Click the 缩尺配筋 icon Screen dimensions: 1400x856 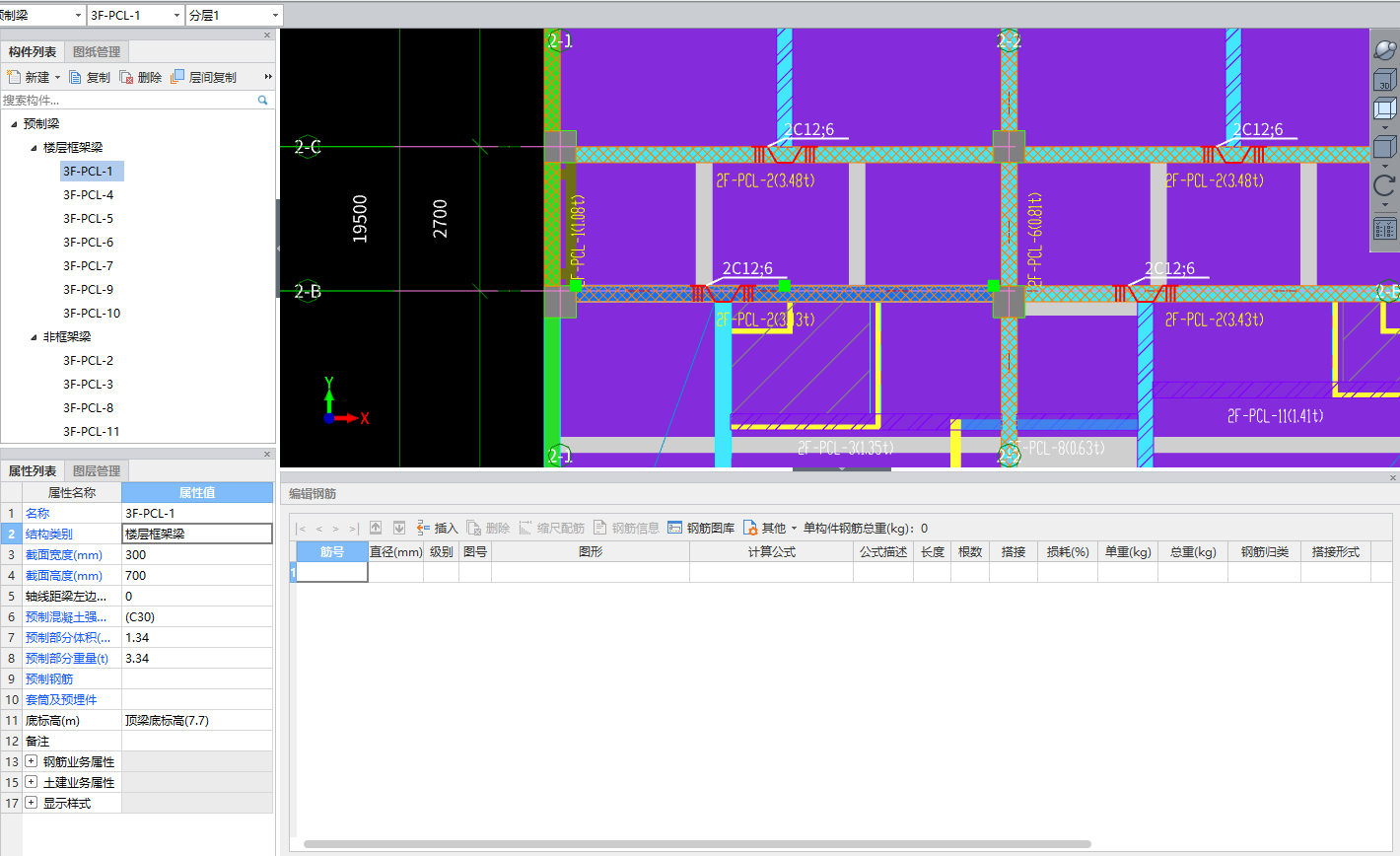pos(525,528)
